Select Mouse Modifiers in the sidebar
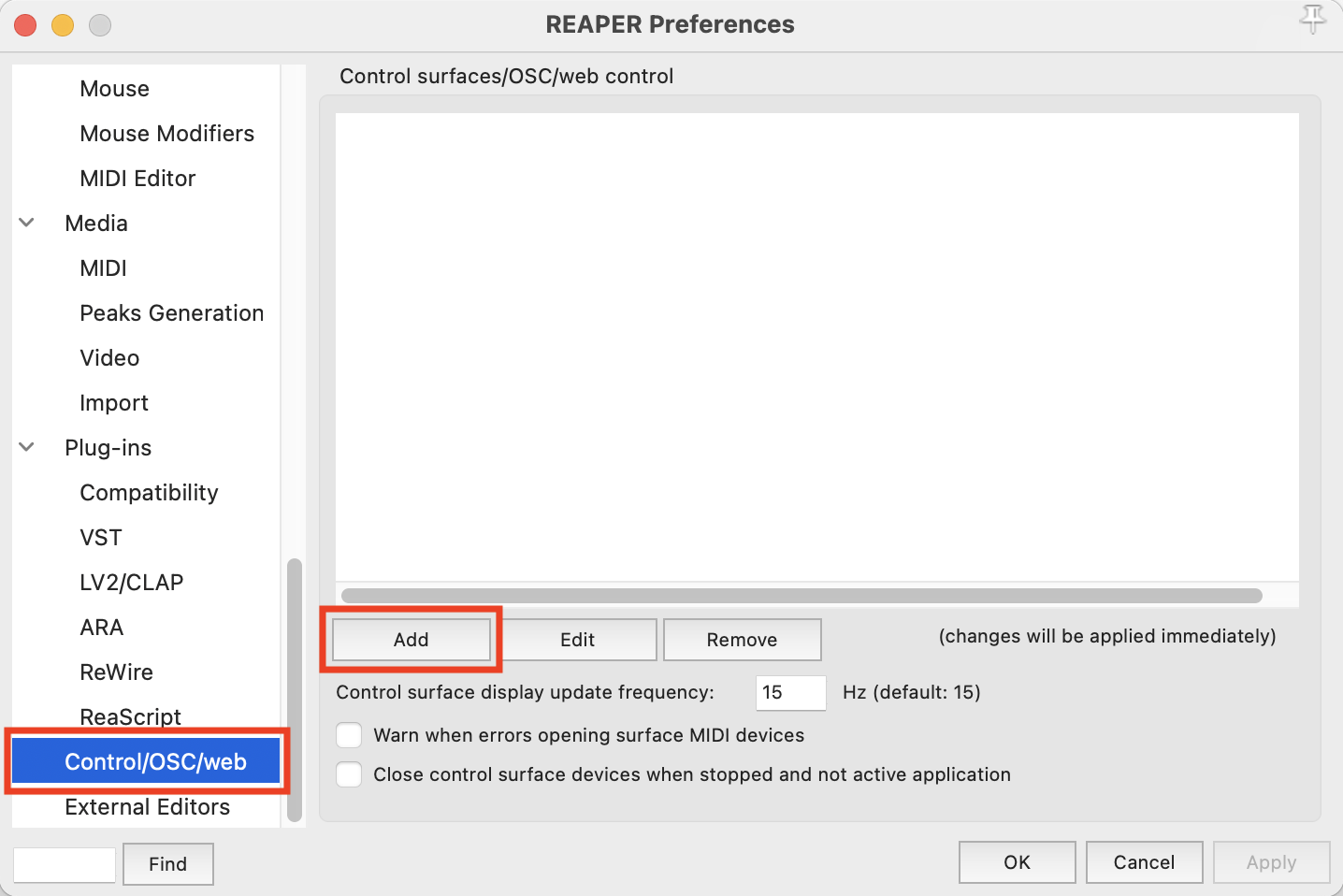The height and width of the screenshot is (896, 1343). [166, 134]
